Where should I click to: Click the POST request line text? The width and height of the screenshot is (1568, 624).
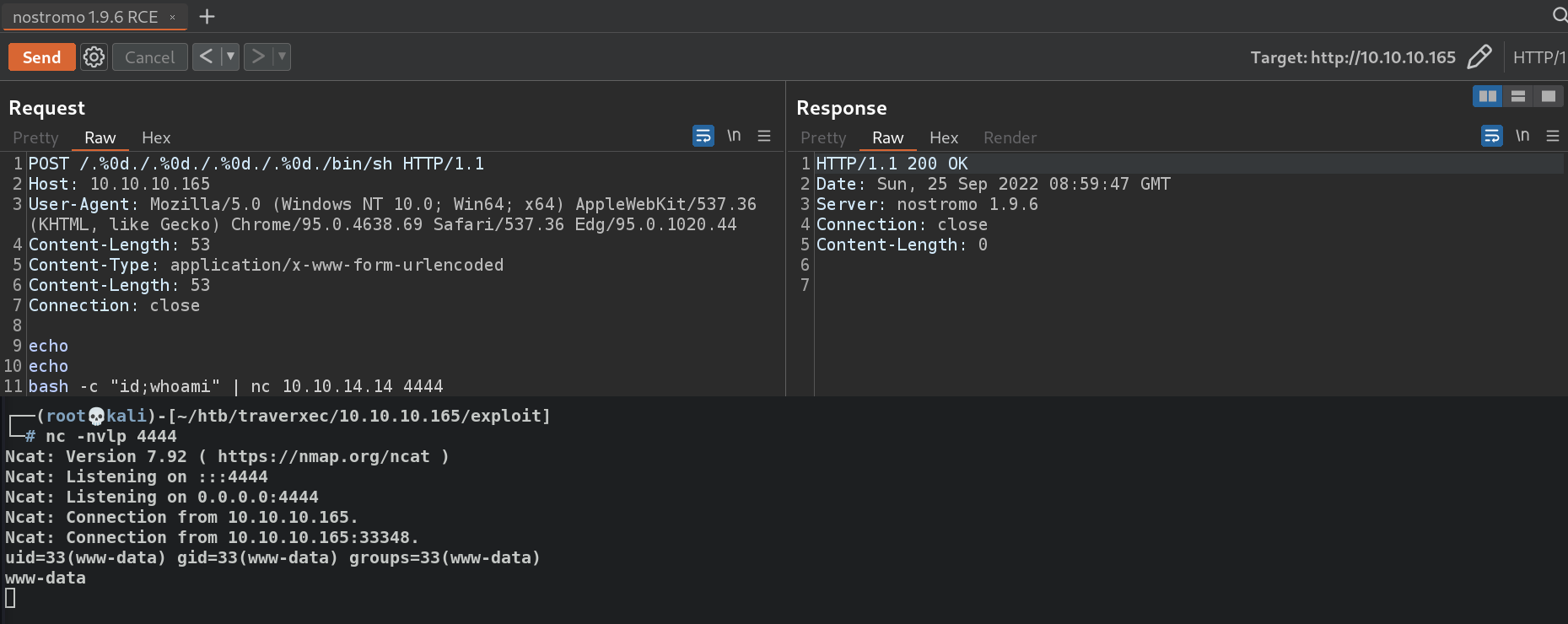(x=256, y=164)
